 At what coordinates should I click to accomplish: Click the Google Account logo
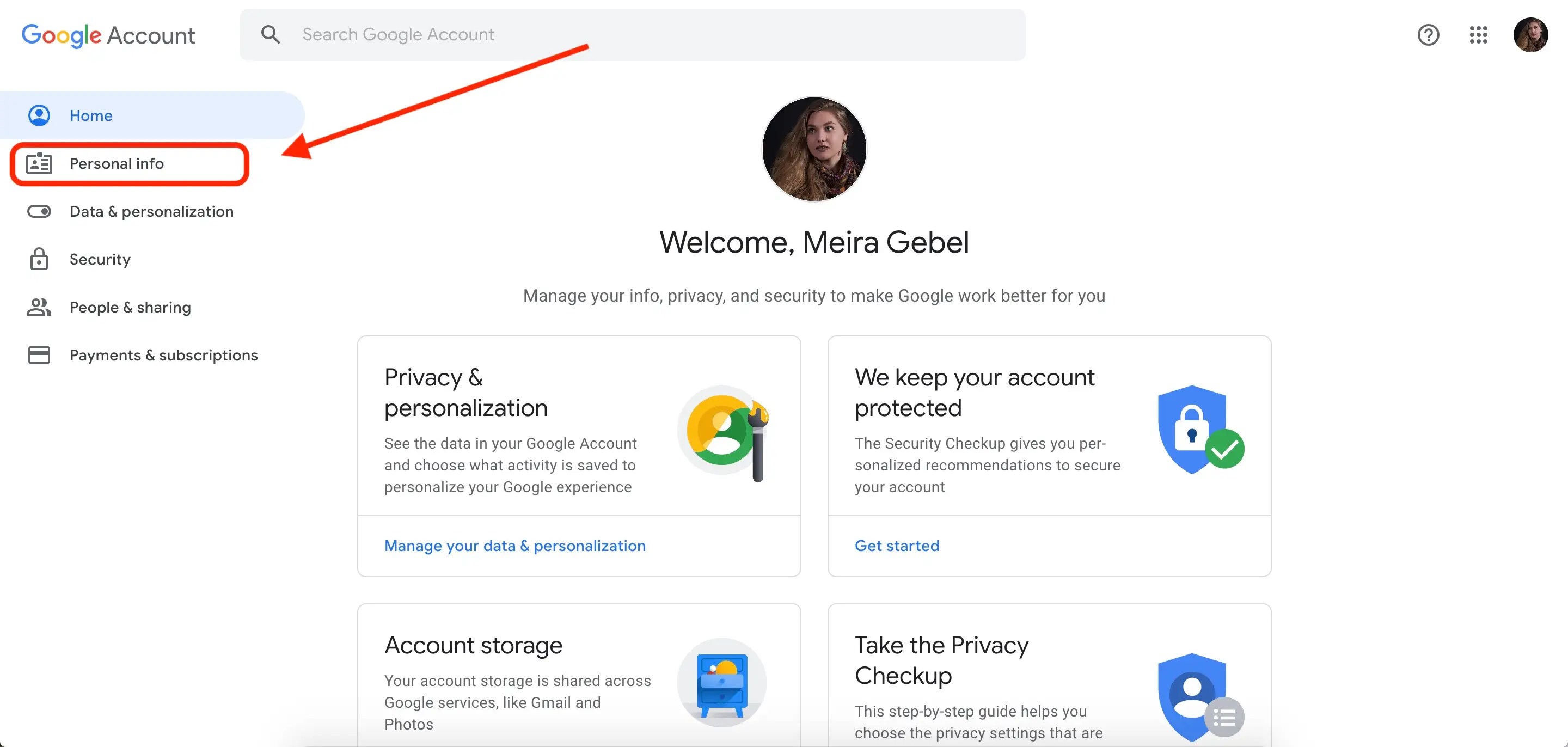tap(108, 35)
